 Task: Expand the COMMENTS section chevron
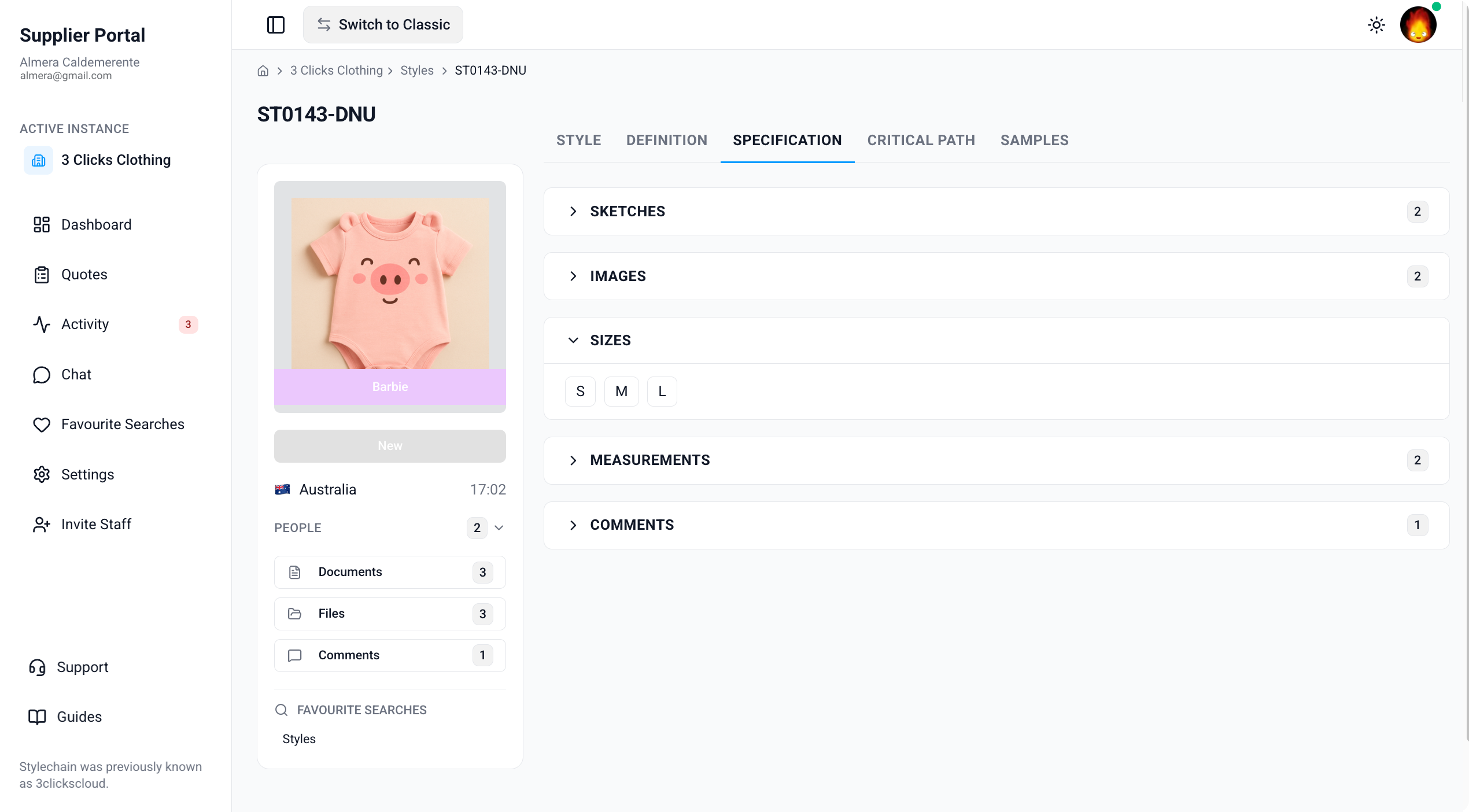[573, 525]
